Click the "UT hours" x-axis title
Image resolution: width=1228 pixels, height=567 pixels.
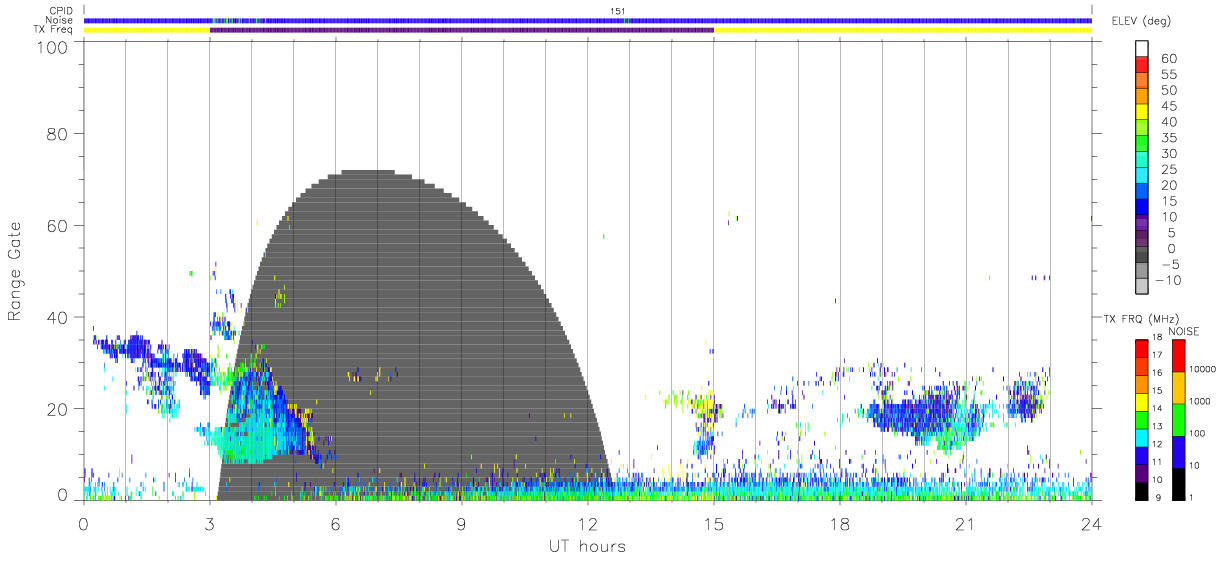[587, 546]
